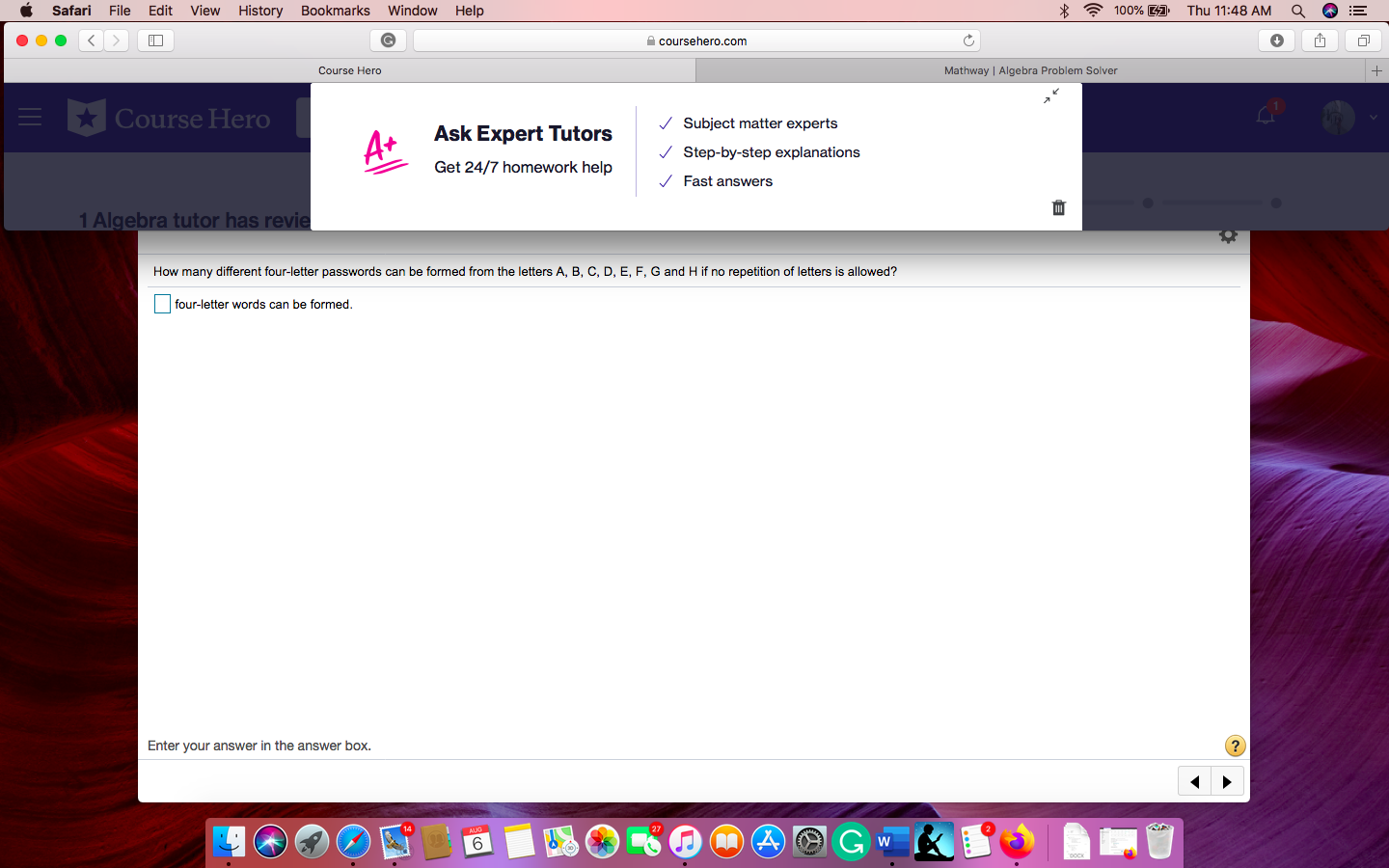Viewport: 1389px width, 868px height.
Task: Open the Help menu
Action: pyautogui.click(x=470, y=11)
